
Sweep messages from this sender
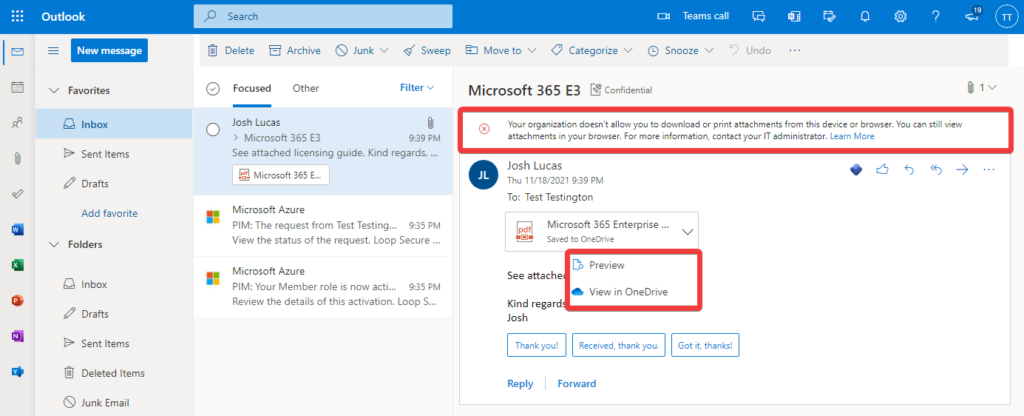coord(426,50)
